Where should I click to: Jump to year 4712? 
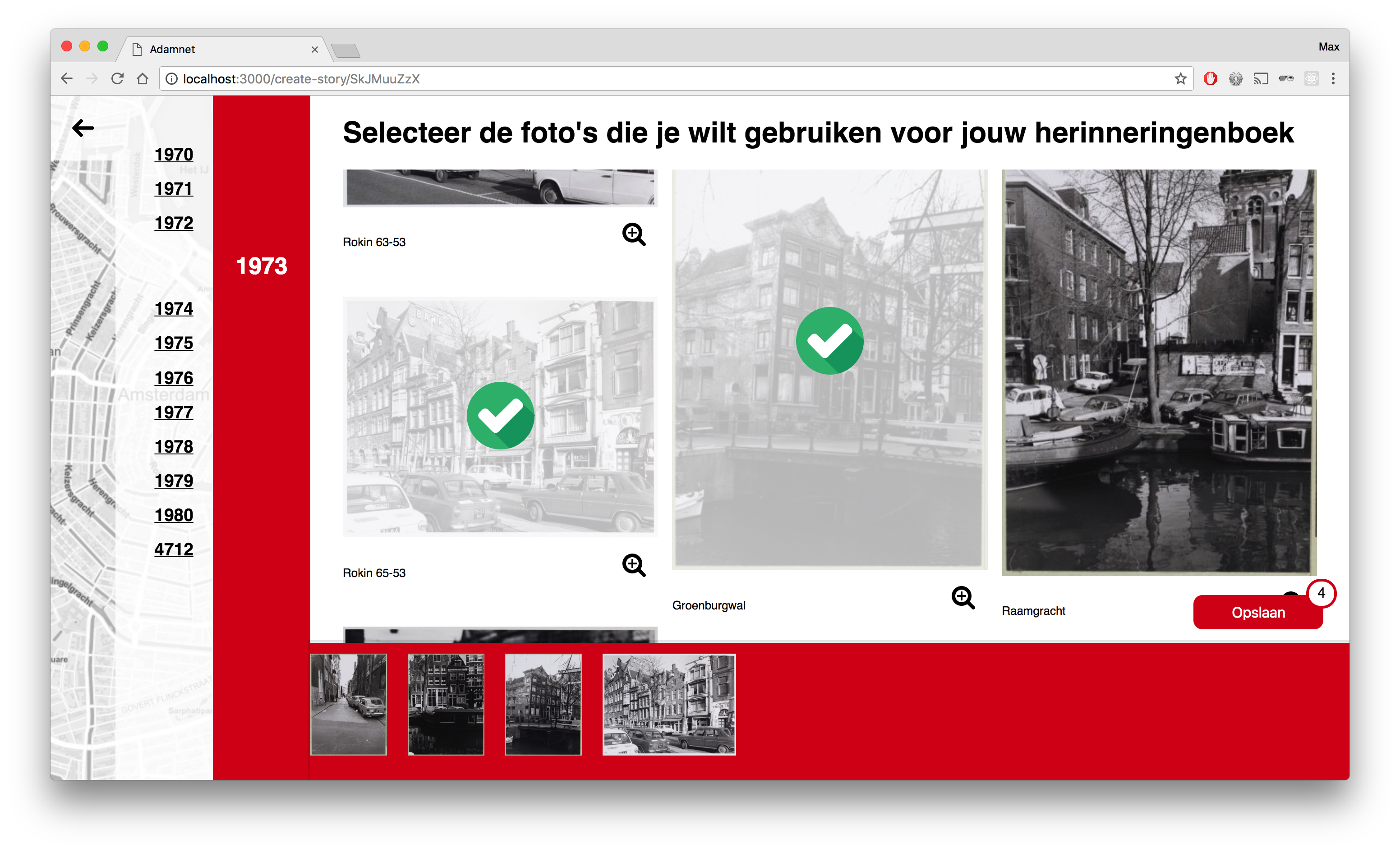(174, 550)
